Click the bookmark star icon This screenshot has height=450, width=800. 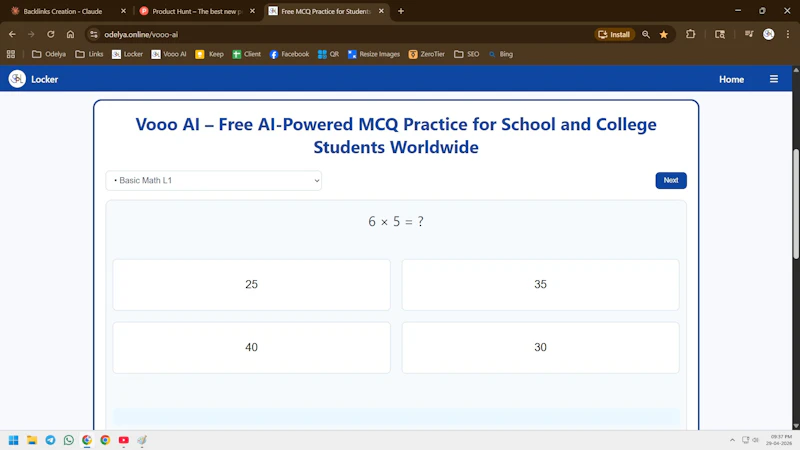click(x=664, y=34)
